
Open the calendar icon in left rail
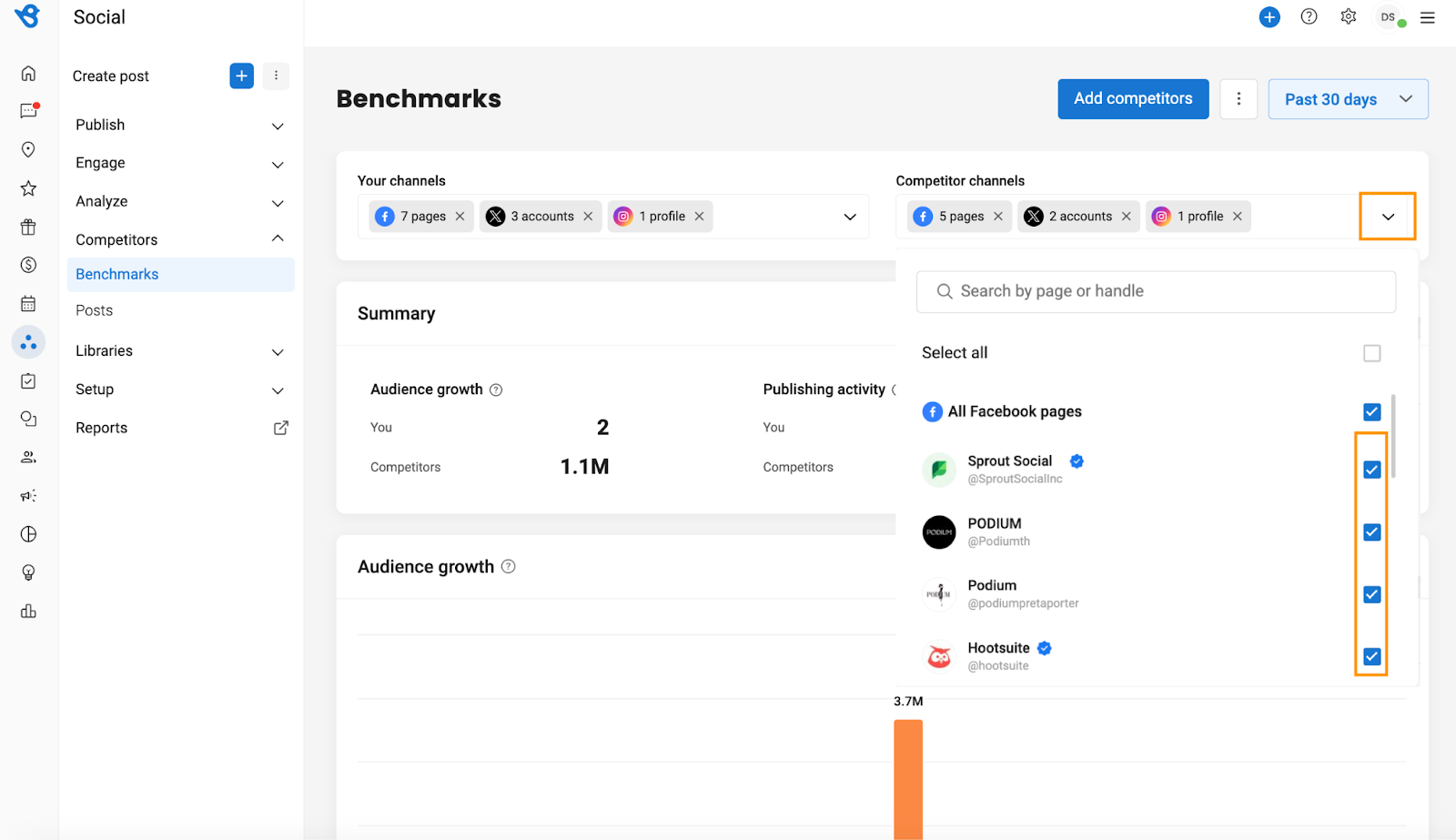click(x=28, y=304)
